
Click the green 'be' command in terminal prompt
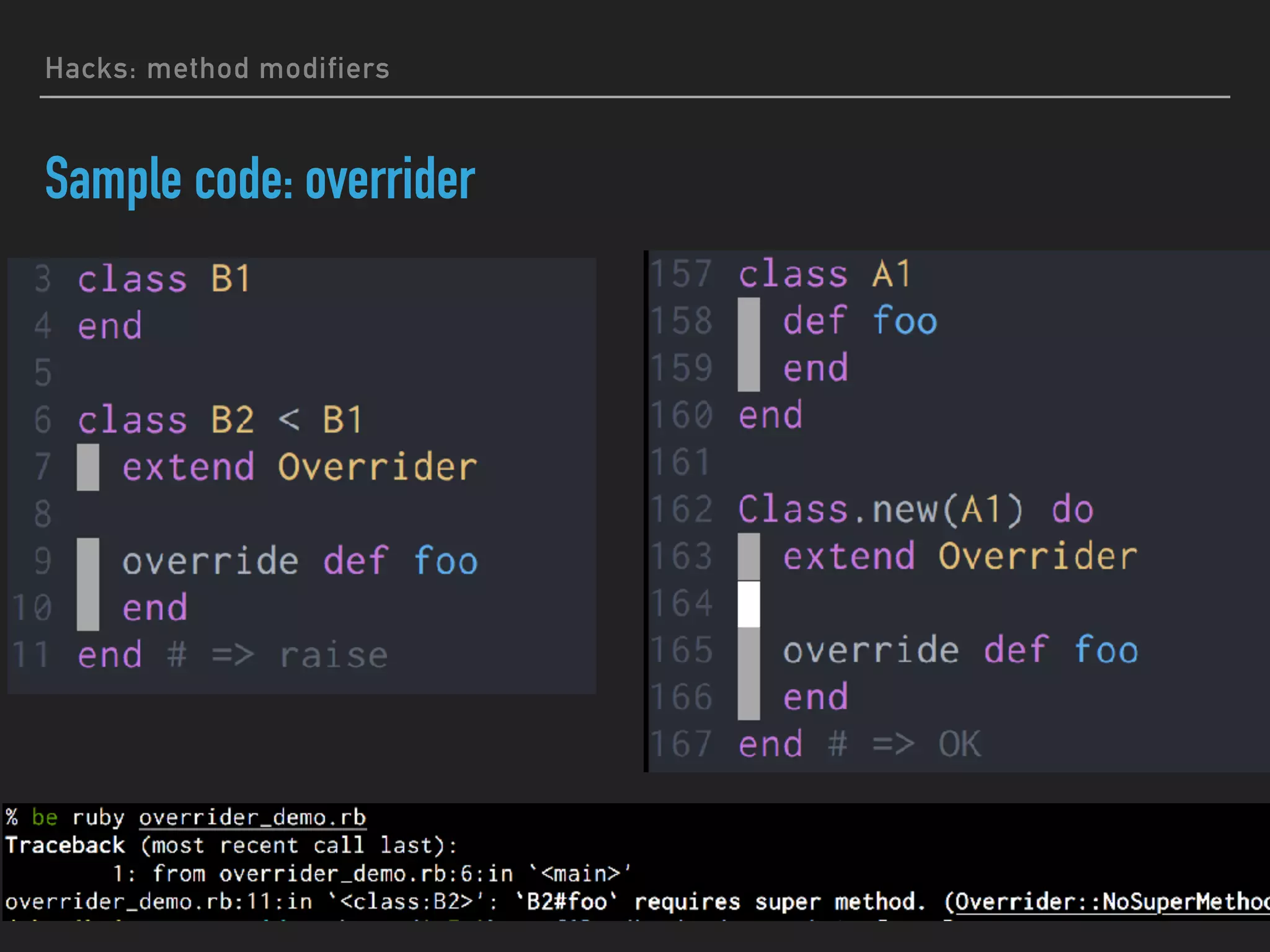coord(45,818)
